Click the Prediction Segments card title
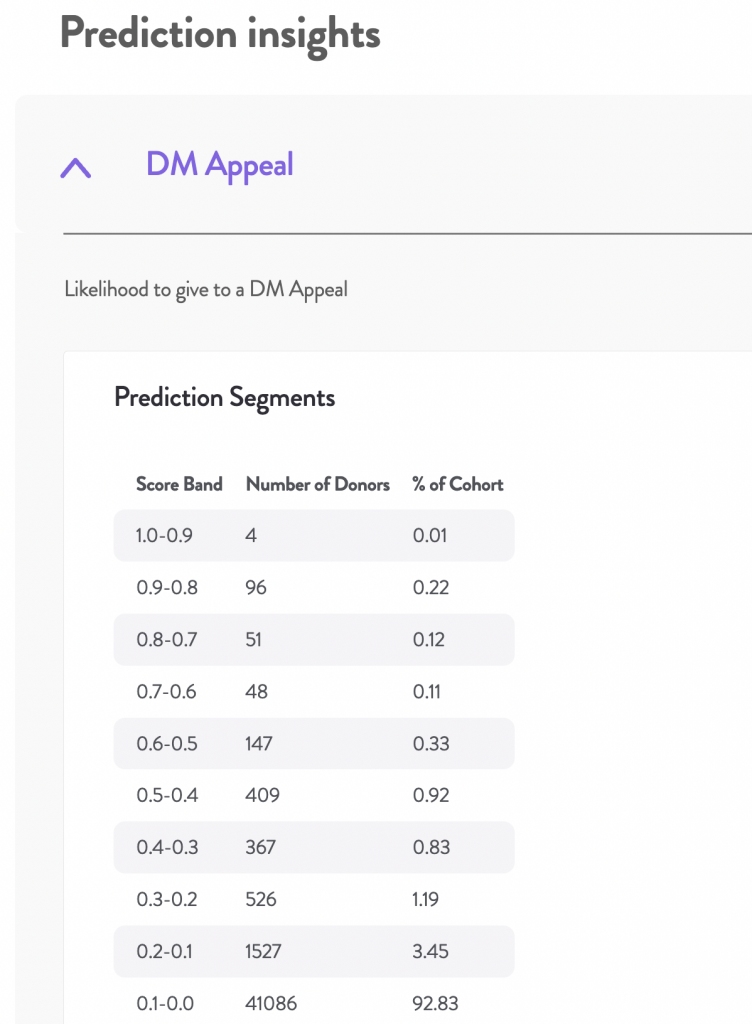752x1024 pixels. point(225,398)
